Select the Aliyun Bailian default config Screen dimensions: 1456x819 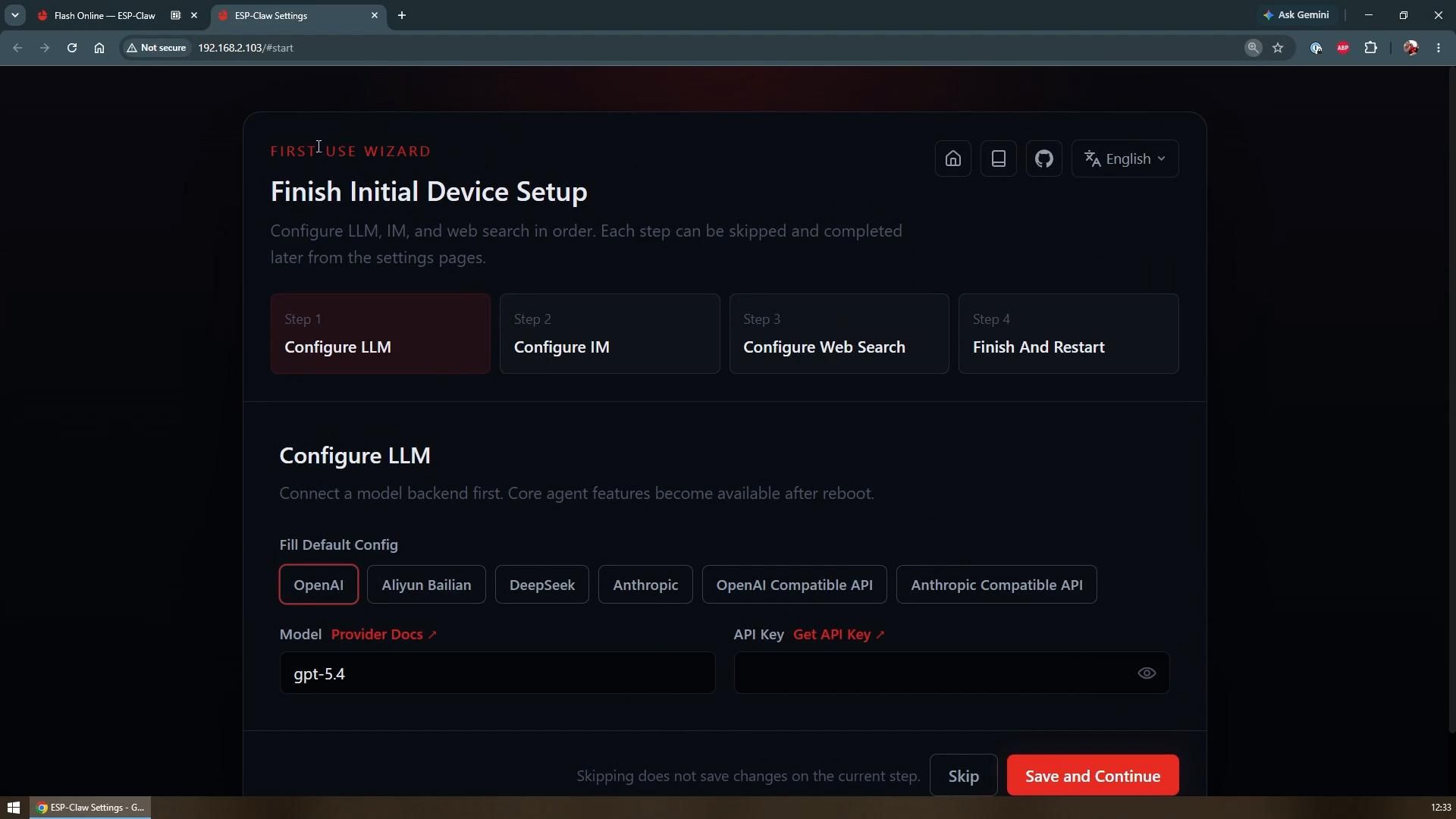(426, 585)
